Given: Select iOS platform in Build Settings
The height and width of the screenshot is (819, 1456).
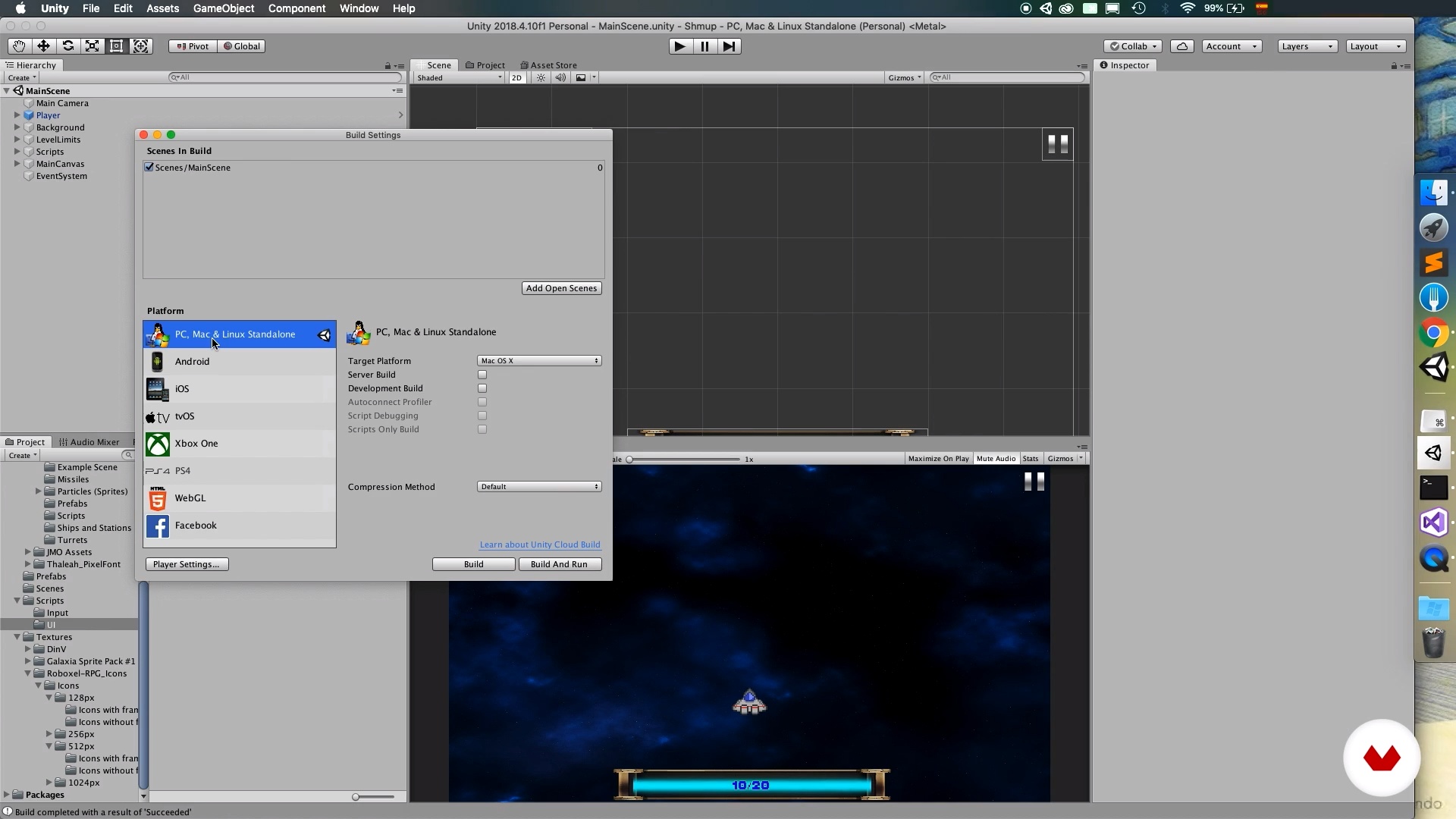Looking at the screenshot, I should click(x=240, y=389).
